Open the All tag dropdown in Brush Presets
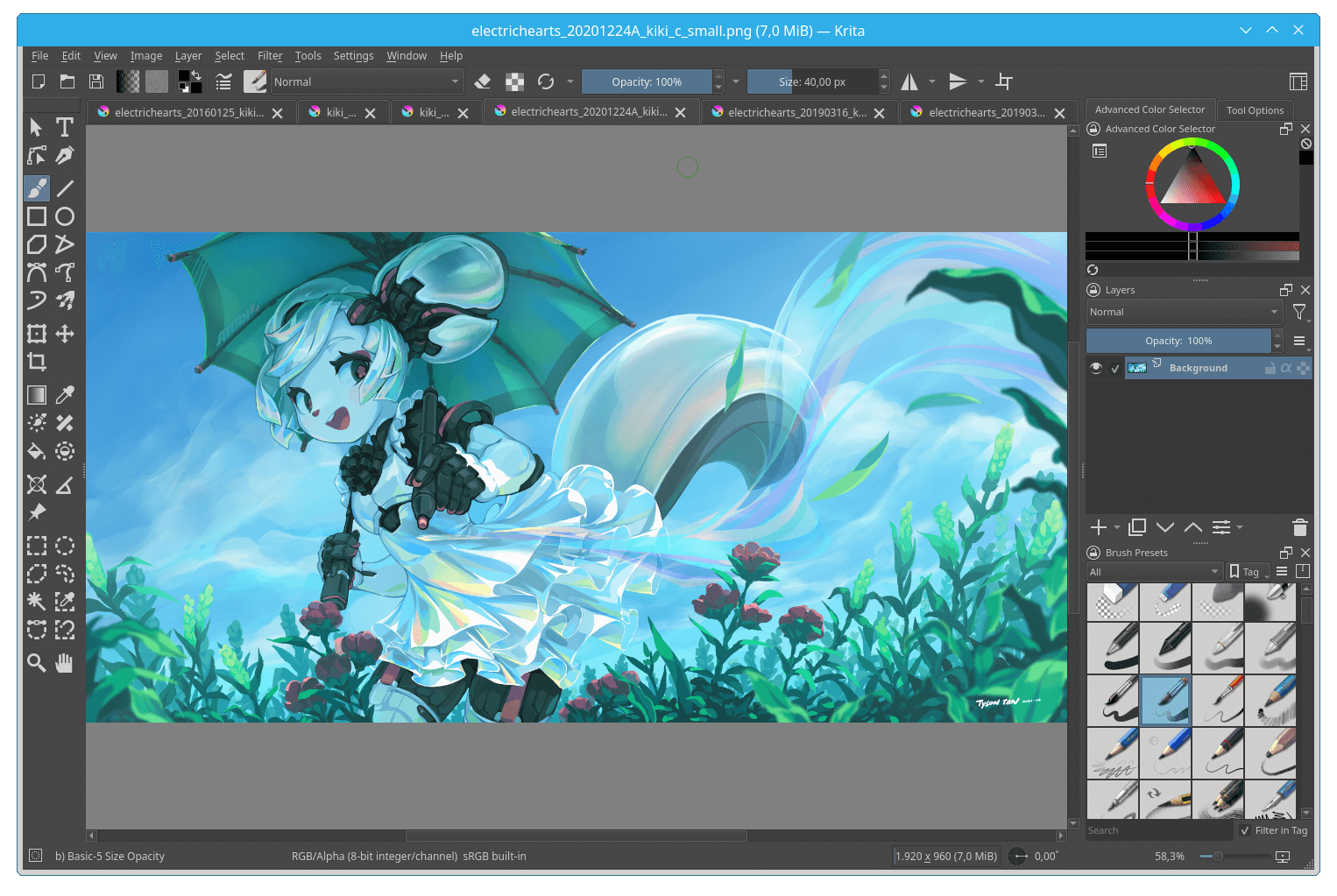This screenshot has width=1337, height=896. click(1153, 571)
